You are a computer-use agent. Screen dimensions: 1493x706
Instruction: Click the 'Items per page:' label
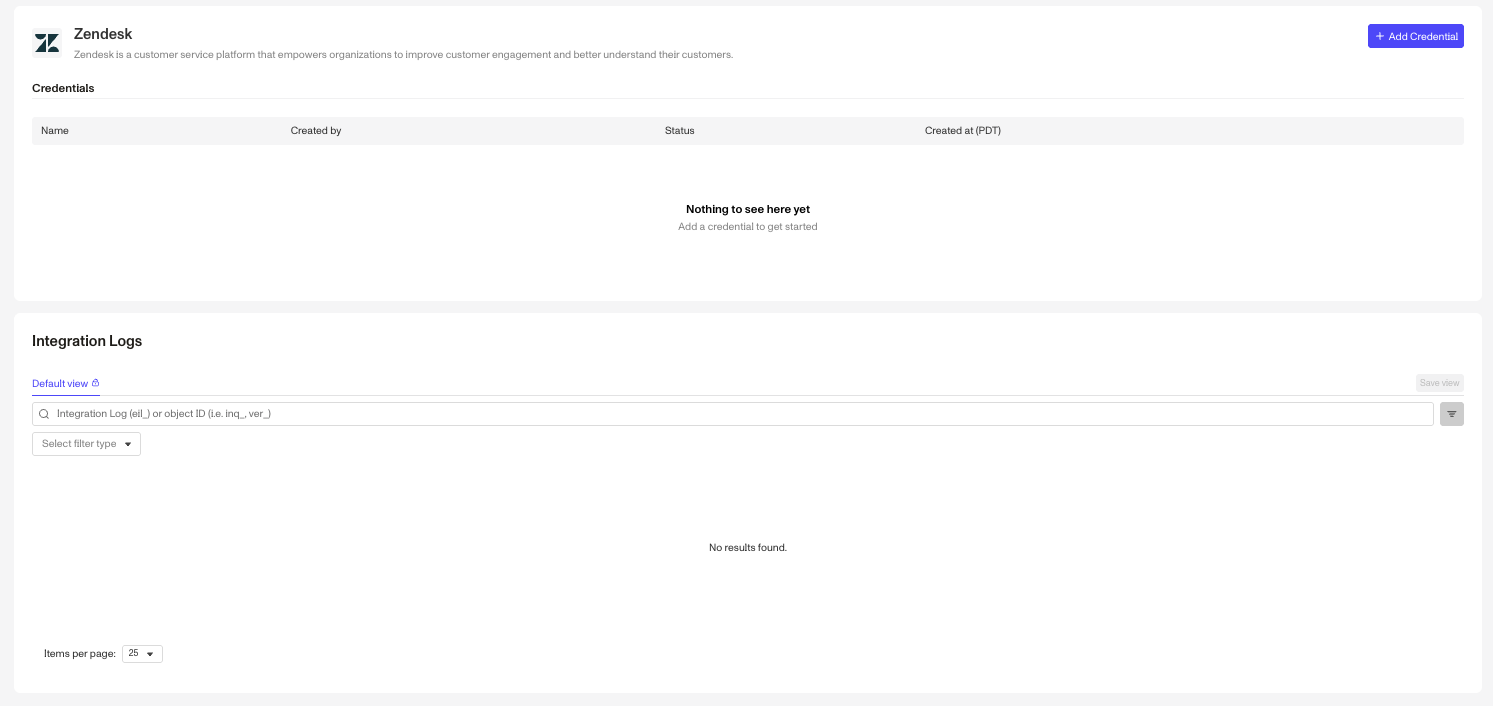(80, 654)
